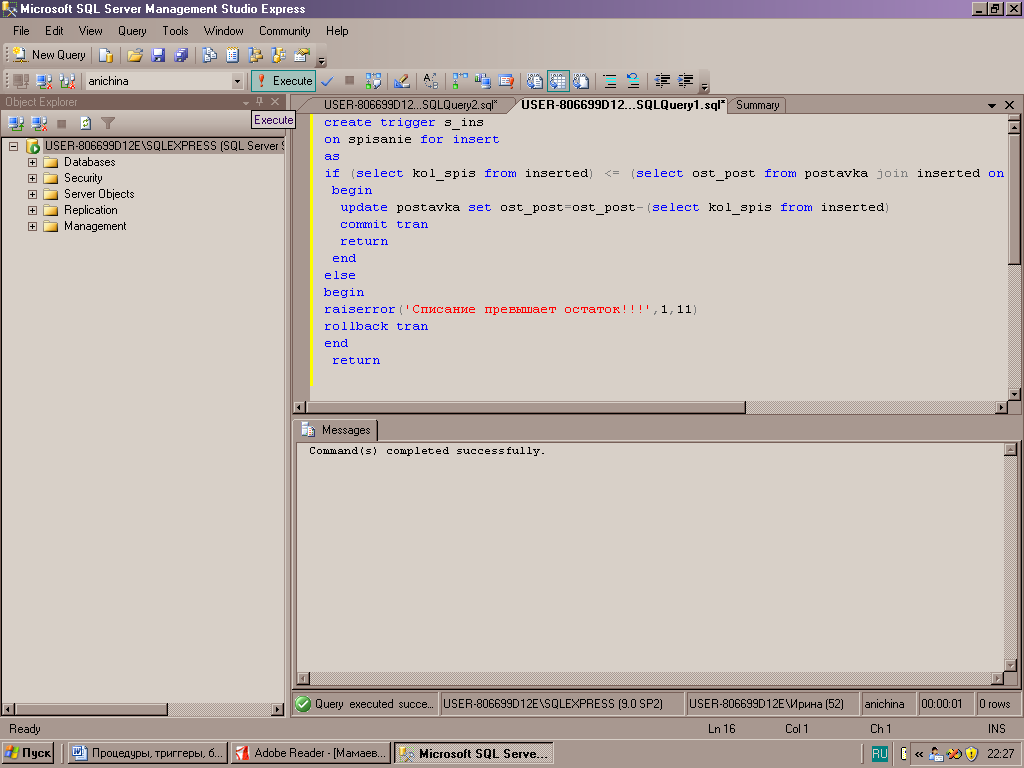Select Results to Text icon
The image size is (1024, 768).
coord(534,81)
